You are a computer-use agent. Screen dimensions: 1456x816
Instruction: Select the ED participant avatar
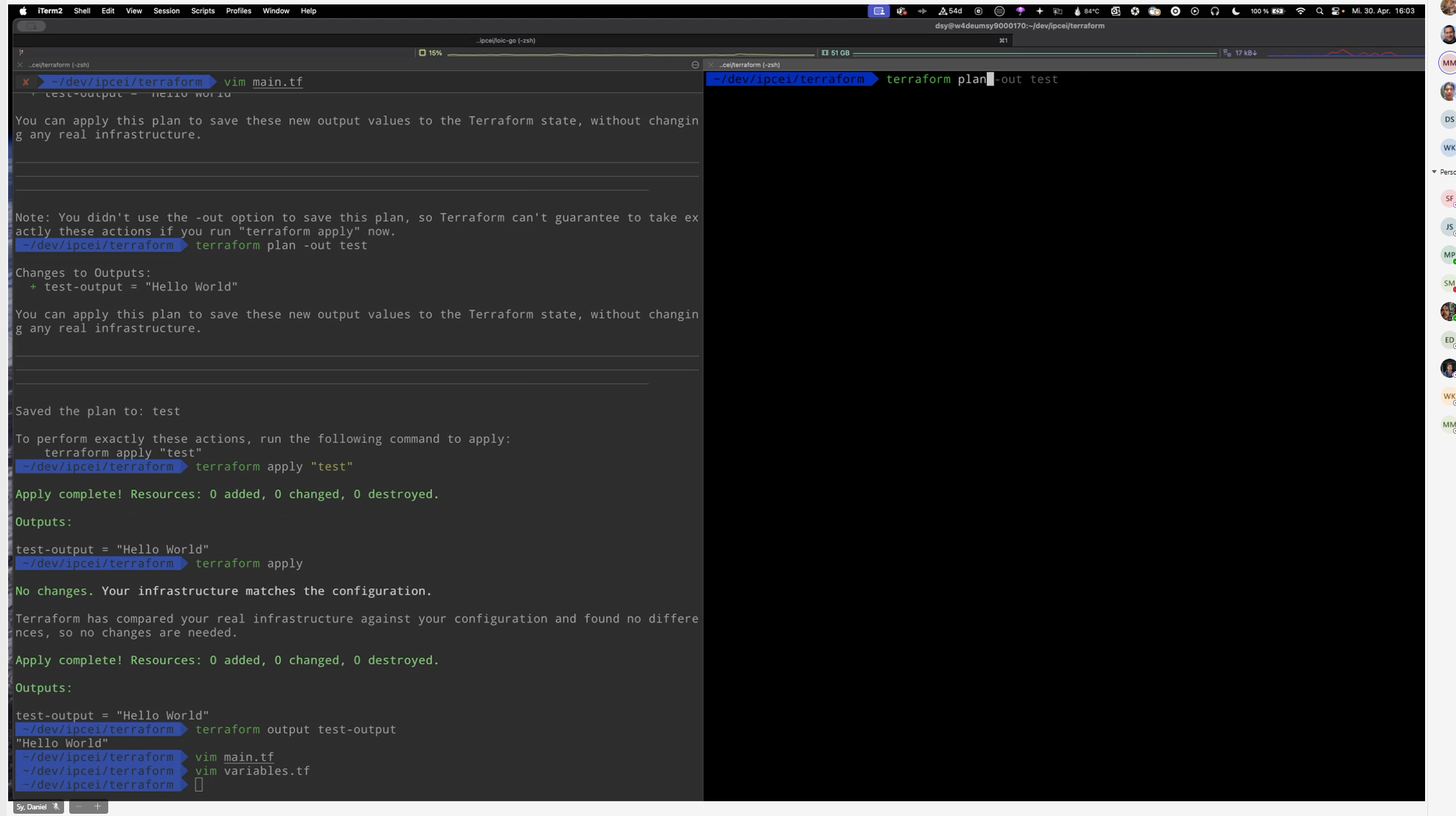pos(1448,340)
